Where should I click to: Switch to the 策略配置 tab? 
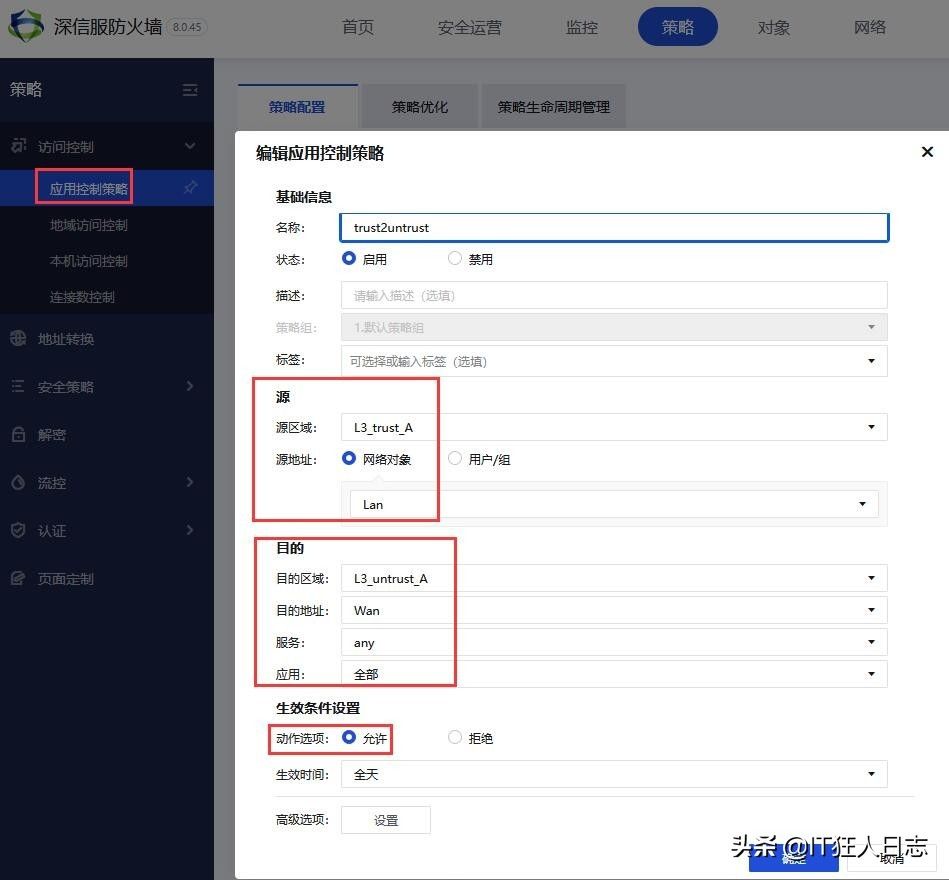pyautogui.click(x=297, y=107)
